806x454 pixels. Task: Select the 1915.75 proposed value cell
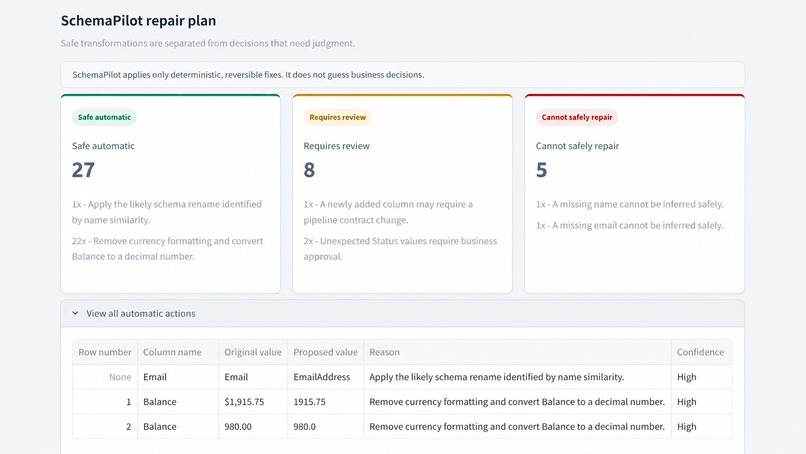325,402
